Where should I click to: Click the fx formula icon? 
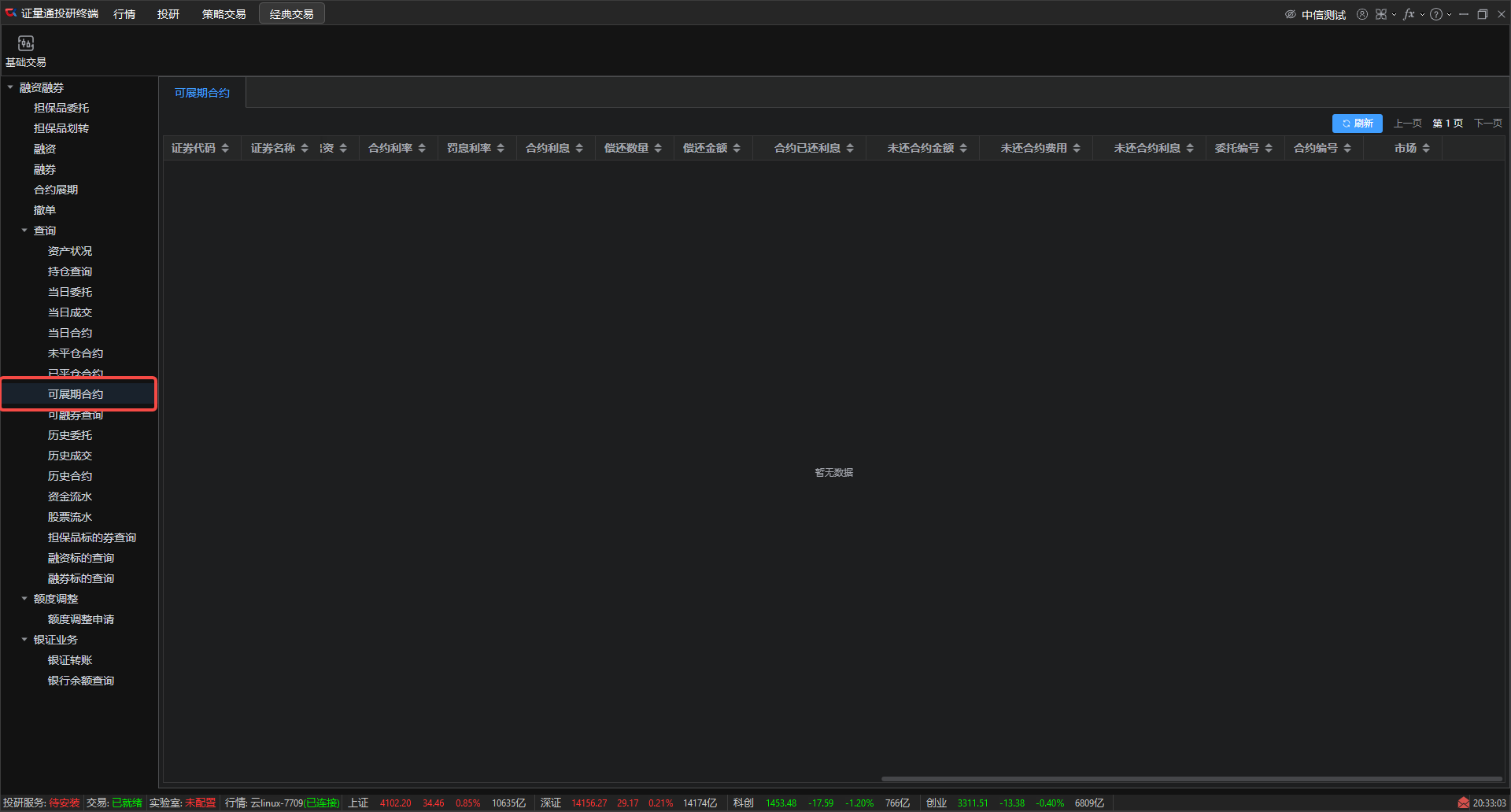point(1409,14)
